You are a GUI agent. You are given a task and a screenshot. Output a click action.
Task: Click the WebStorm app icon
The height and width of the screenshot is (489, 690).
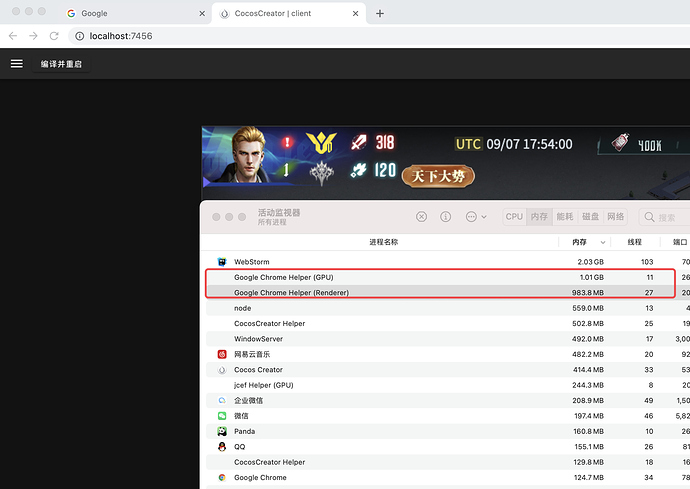tap(222, 262)
